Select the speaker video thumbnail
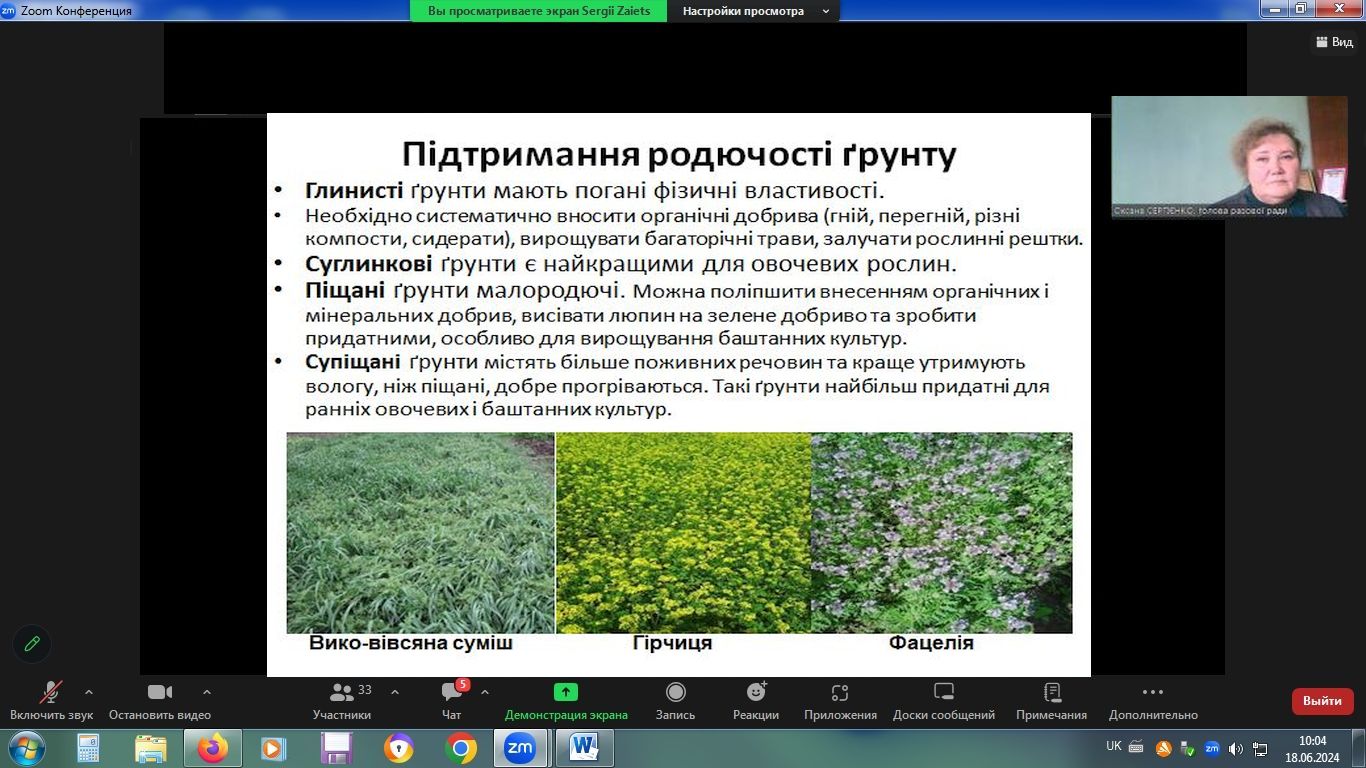The height and width of the screenshot is (768, 1366). (x=1229, y=157)
